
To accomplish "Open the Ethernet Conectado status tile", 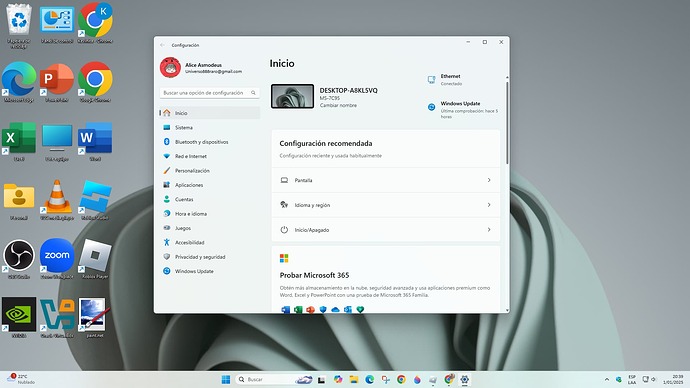I will pos(445,80).
